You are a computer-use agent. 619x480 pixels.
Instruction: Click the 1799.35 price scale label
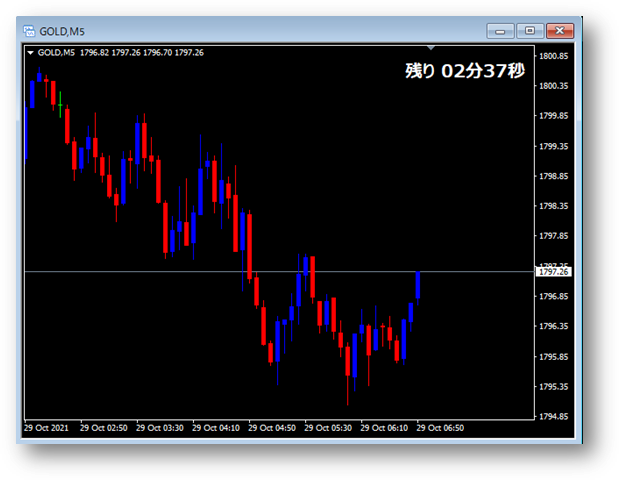(553, 146)
